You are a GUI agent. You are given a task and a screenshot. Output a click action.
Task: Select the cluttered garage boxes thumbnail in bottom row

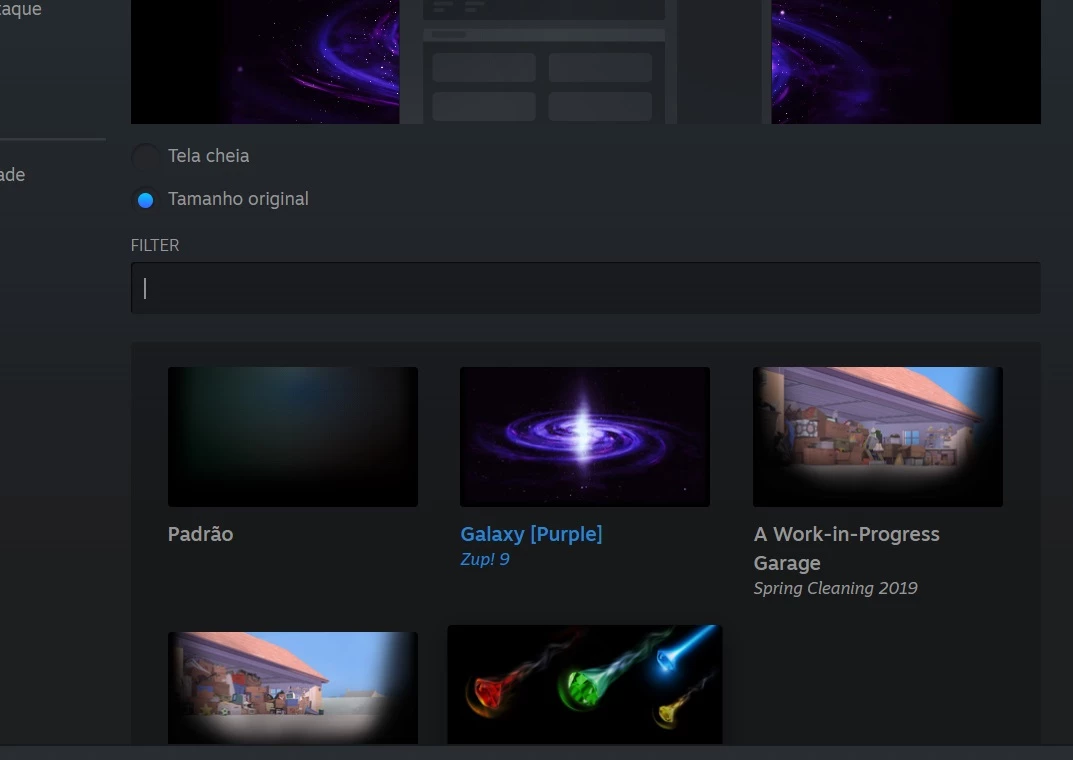(x=293, y=687)
